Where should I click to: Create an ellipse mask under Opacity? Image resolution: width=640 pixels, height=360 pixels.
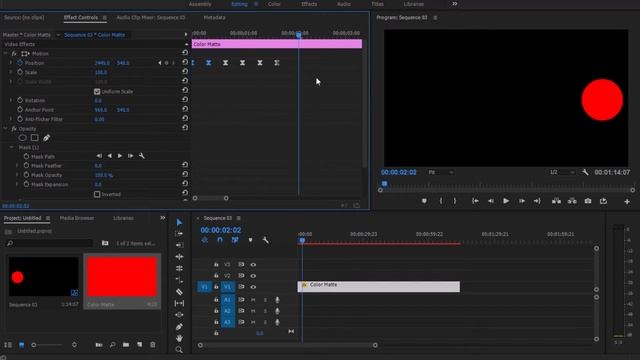(x=22, y=138)
